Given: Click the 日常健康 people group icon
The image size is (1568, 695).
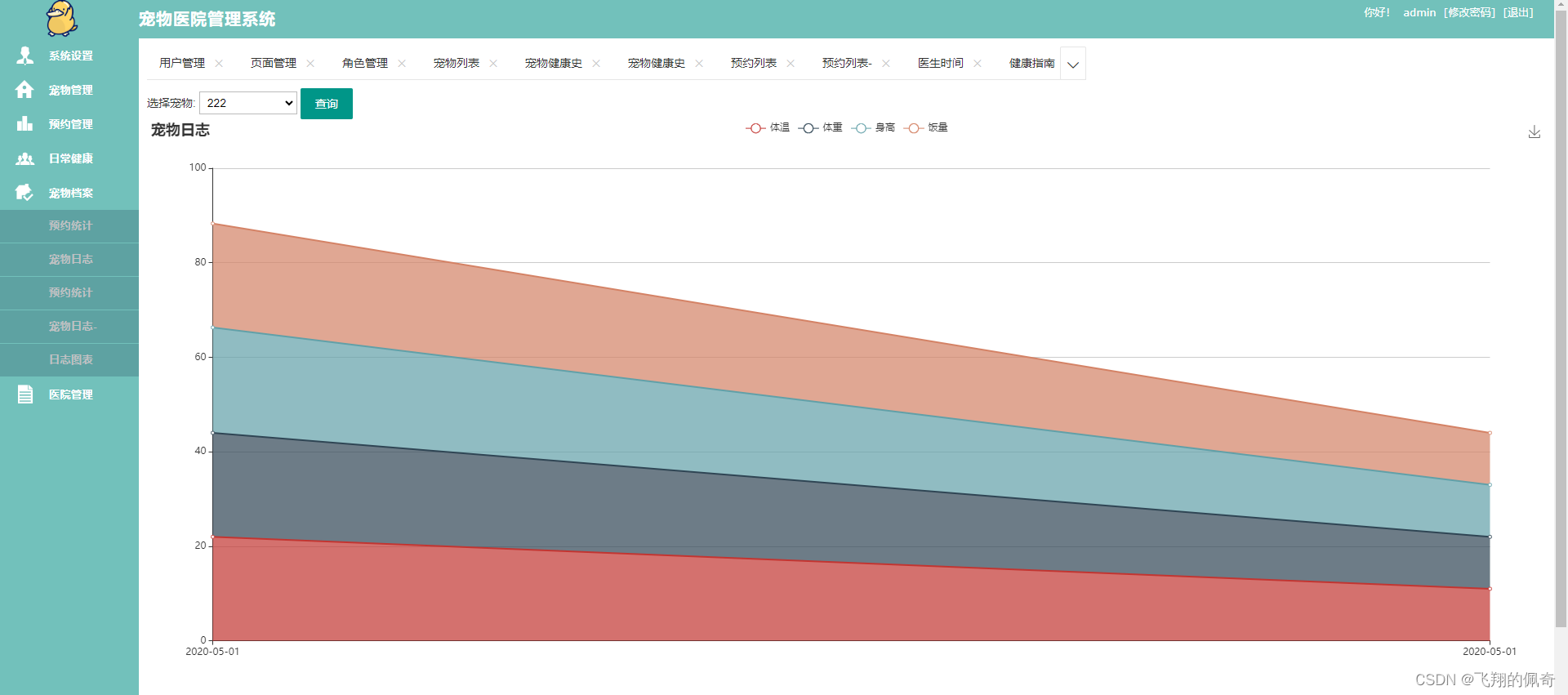Looking at the screenshot, I should click(25, 158).
